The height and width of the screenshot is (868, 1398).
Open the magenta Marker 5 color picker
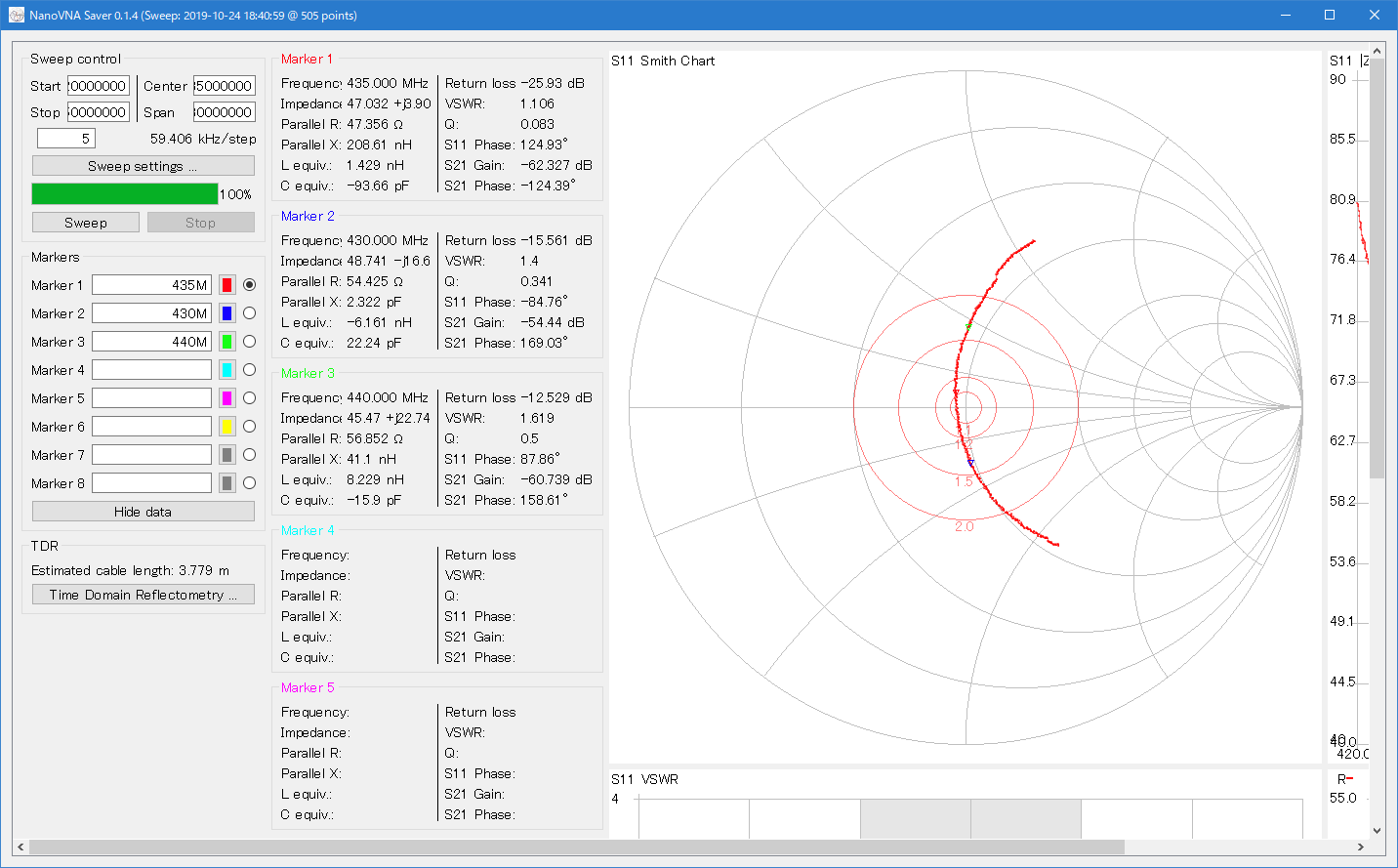pos(227,398)
